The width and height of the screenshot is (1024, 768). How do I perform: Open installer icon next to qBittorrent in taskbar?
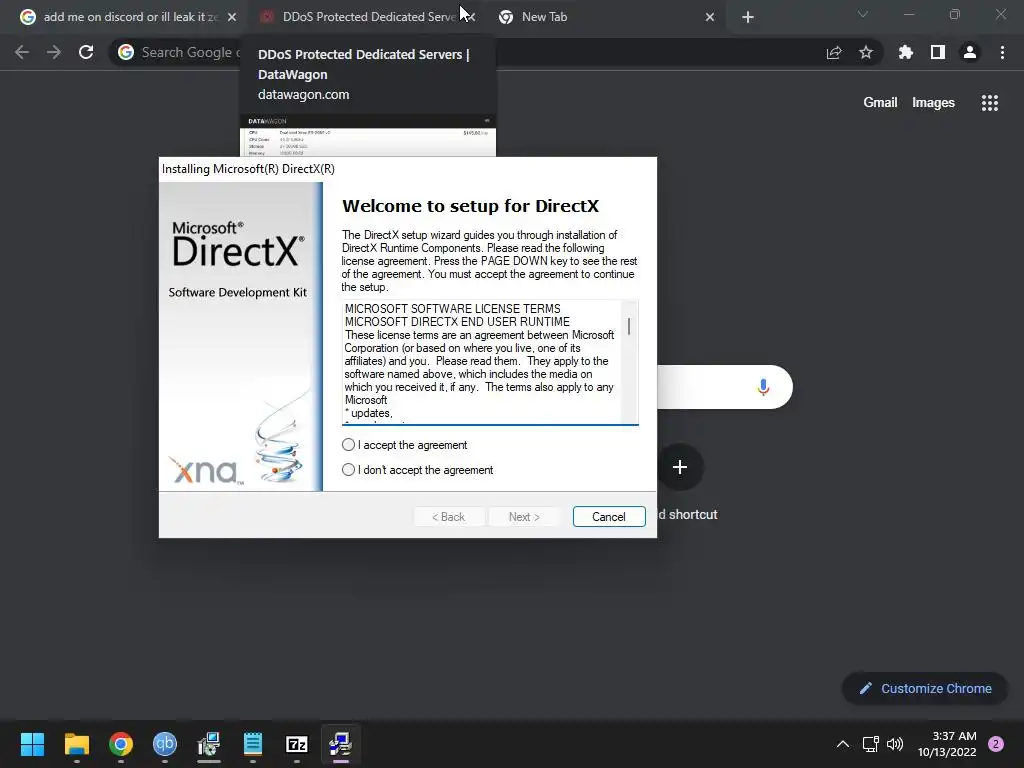209,744
